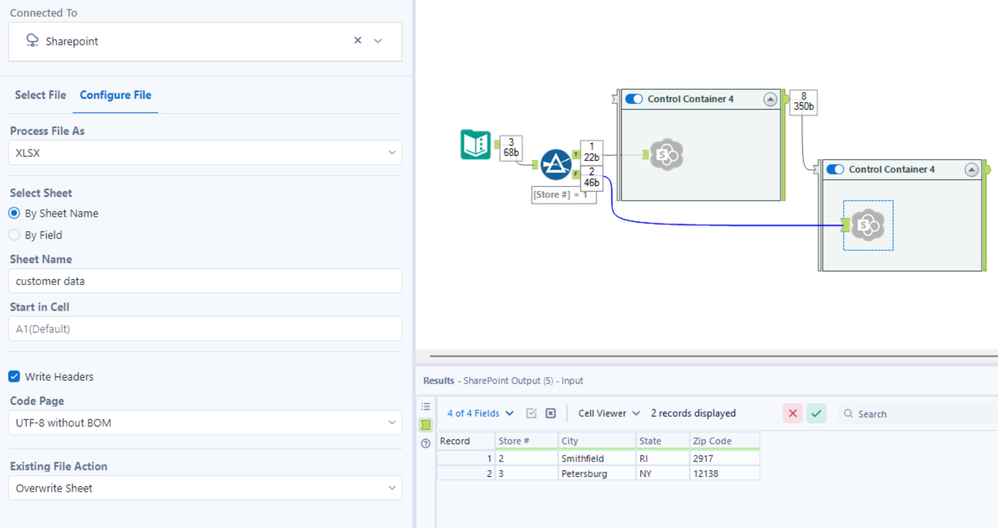
Task: Show the green data view icon in Results
Action: coord(426,425)
